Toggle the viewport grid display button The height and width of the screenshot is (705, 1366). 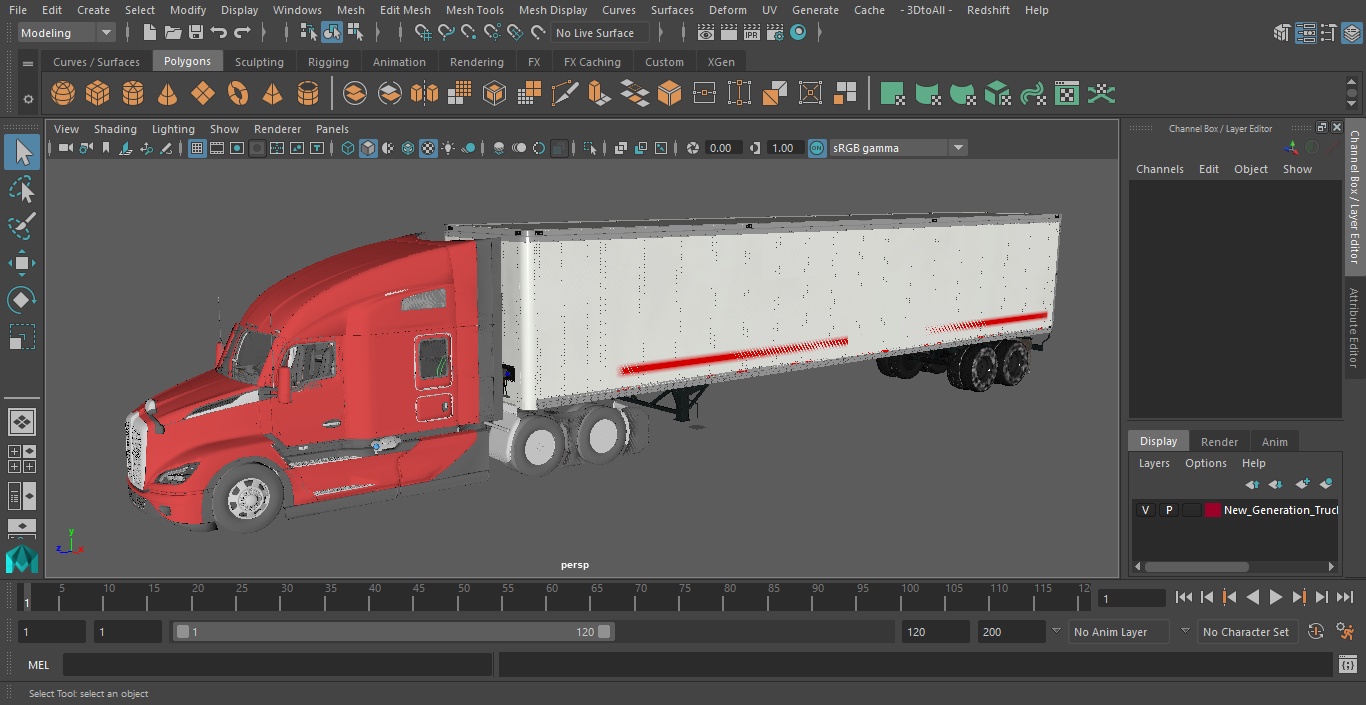point(197,148)
